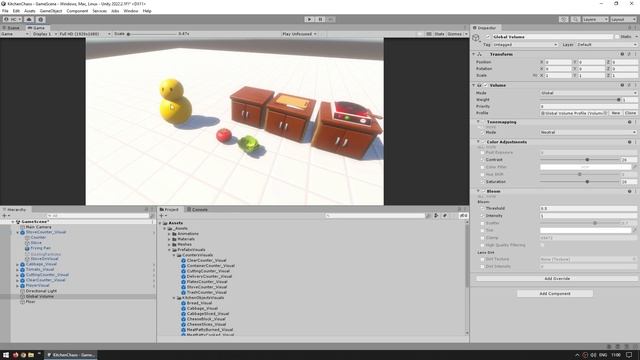Open the Tonemapping Mode dropdown showing Neutral
This screenshot has width=640, height=360.
point(588,133)
